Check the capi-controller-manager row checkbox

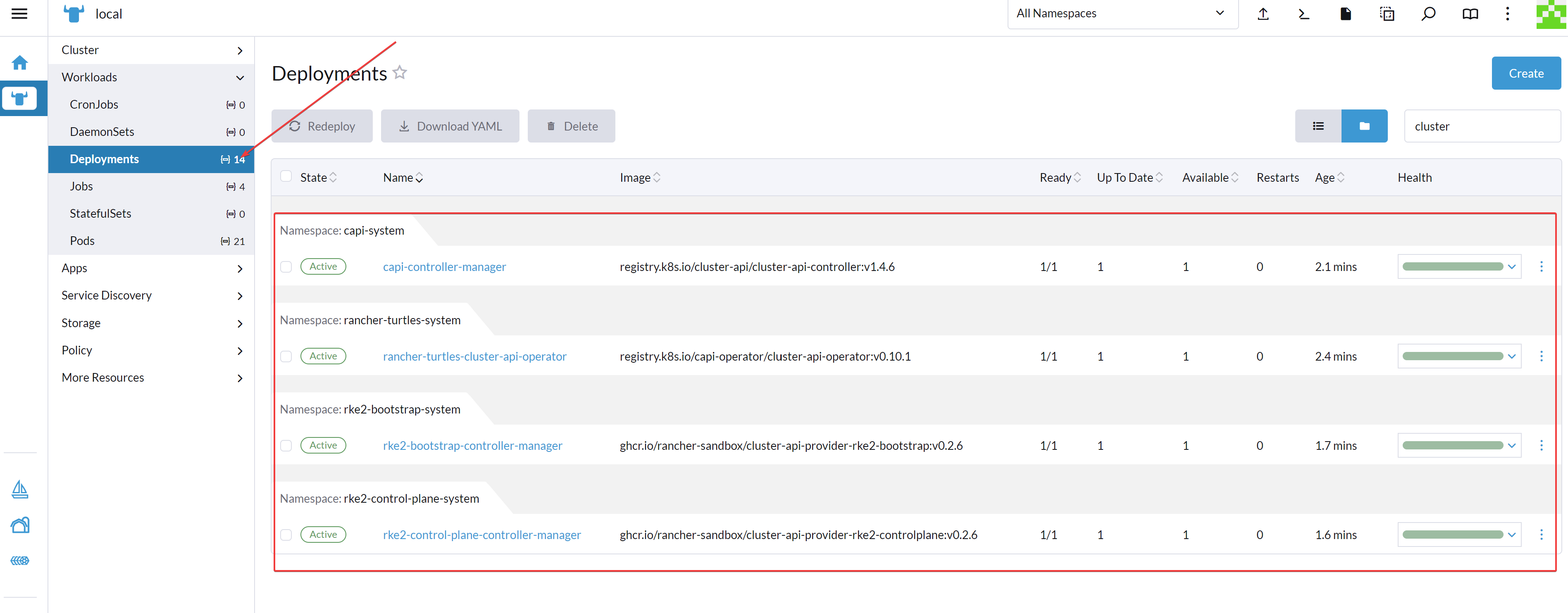(286, 266)
